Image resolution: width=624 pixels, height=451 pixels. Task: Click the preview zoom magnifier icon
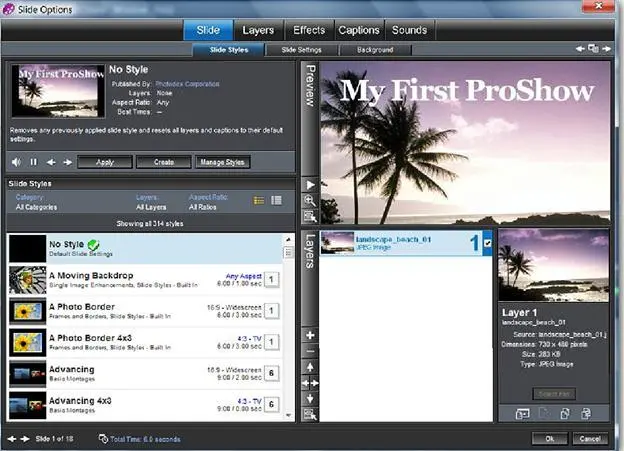(x=310, y=201)
